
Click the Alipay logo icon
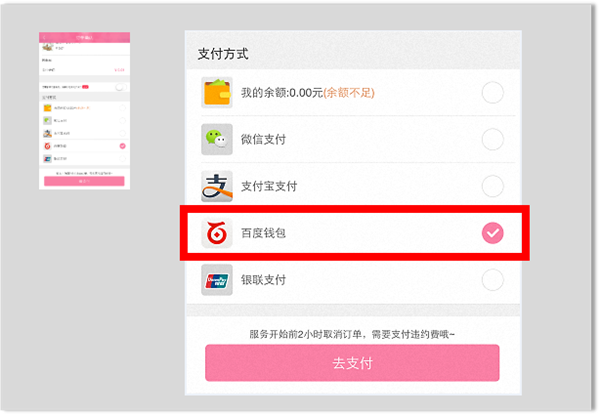point(216,186)
